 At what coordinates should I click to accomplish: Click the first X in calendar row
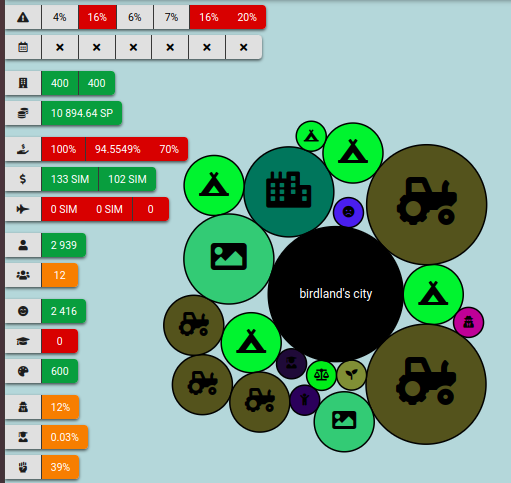click(60, 47)
